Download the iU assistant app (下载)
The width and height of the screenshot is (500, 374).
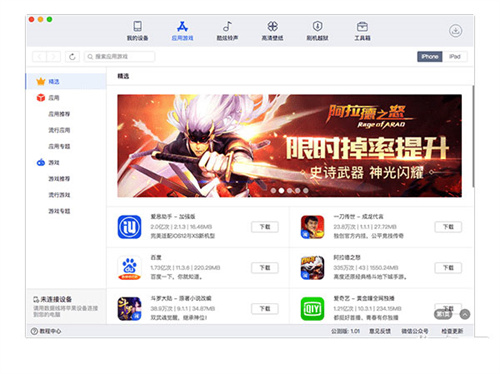pyautogui.click(x=265, y=227)
